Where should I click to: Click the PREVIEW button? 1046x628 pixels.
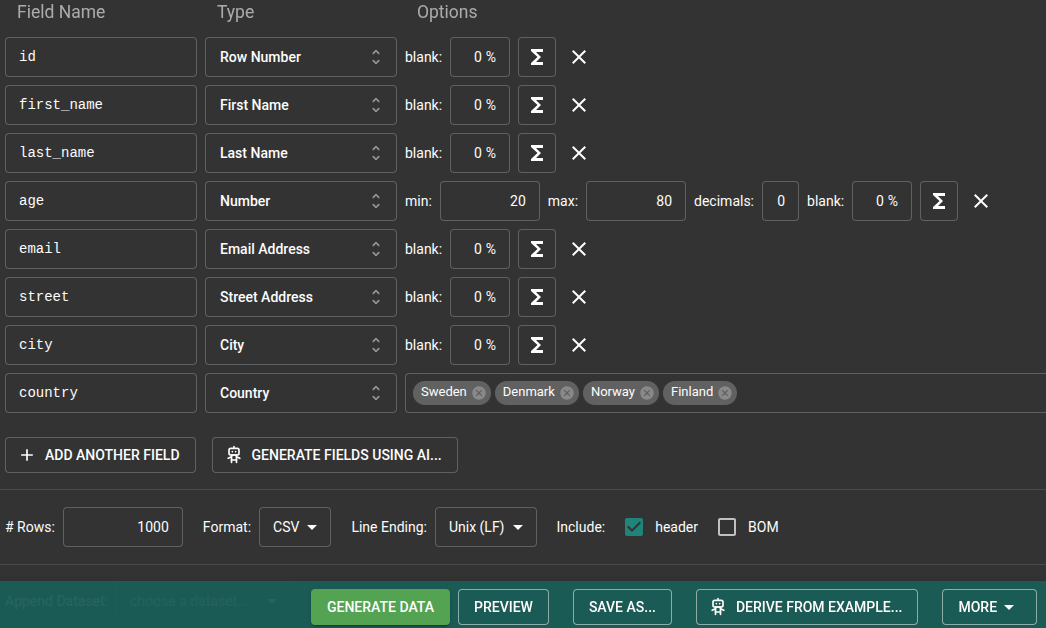coord(504,607)
